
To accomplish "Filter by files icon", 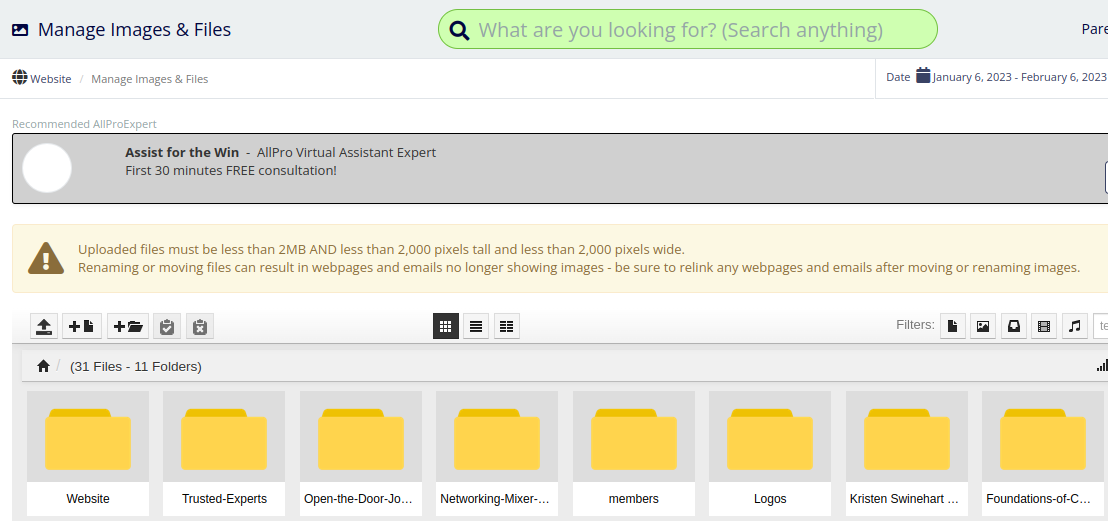I will [x=953, y=326].
